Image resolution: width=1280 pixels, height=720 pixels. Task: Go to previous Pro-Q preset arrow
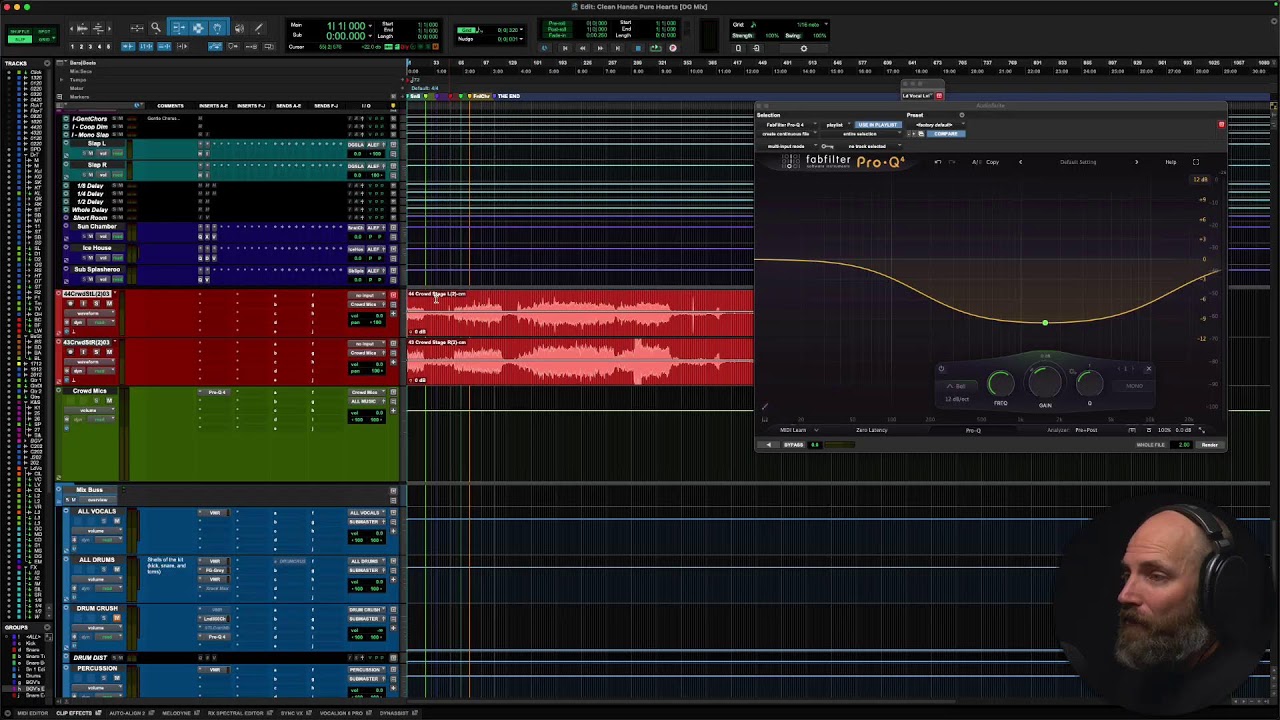(x=1020, y=162)
